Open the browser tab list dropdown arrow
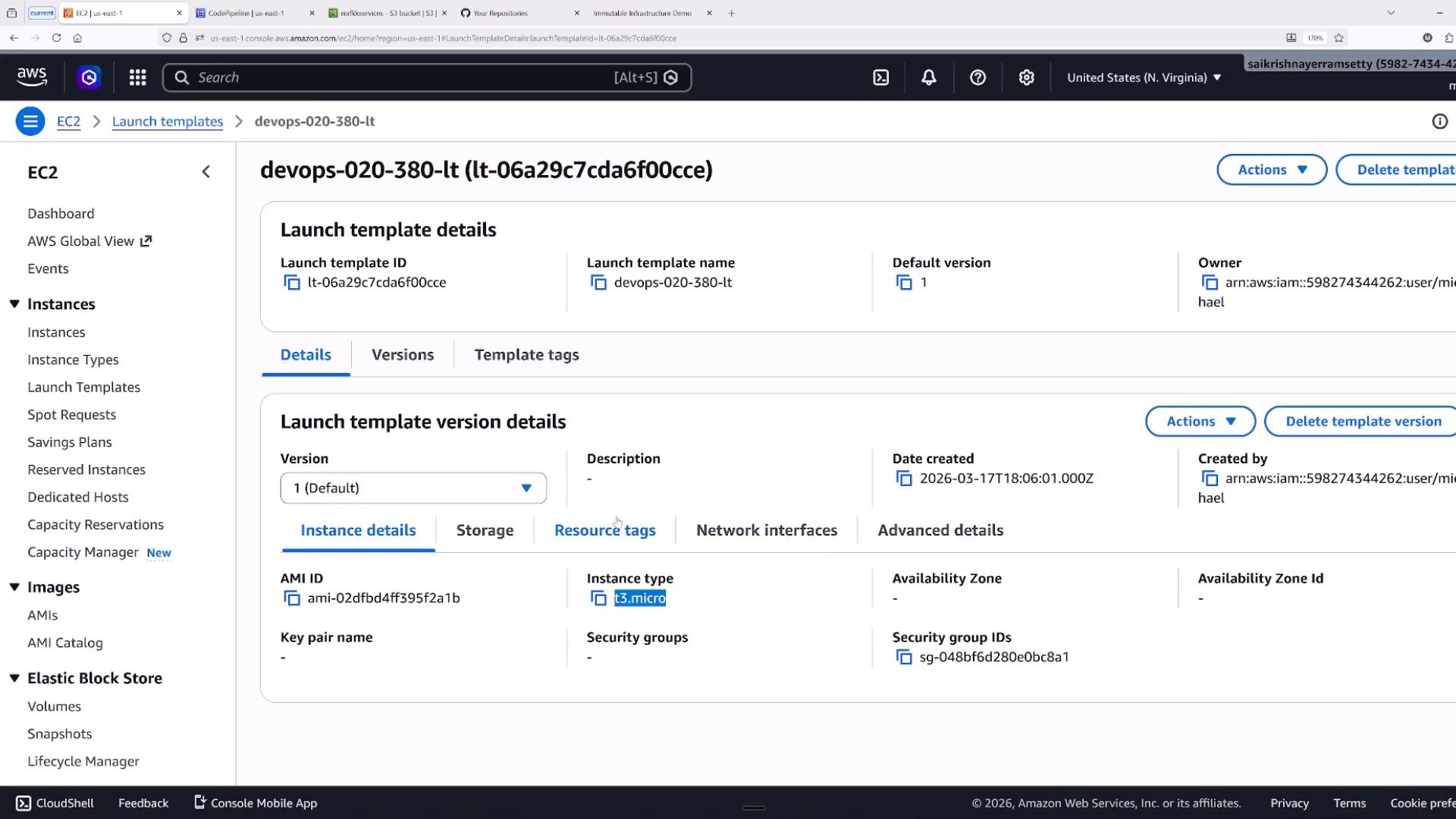 pyautogui.click(x=1391, y=13)
